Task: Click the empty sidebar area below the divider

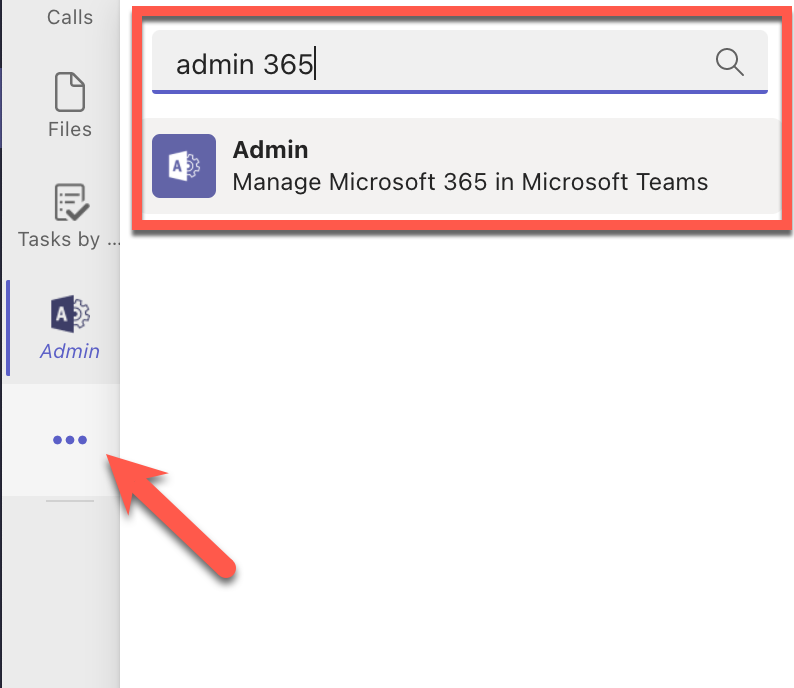Action: (61, 595)
